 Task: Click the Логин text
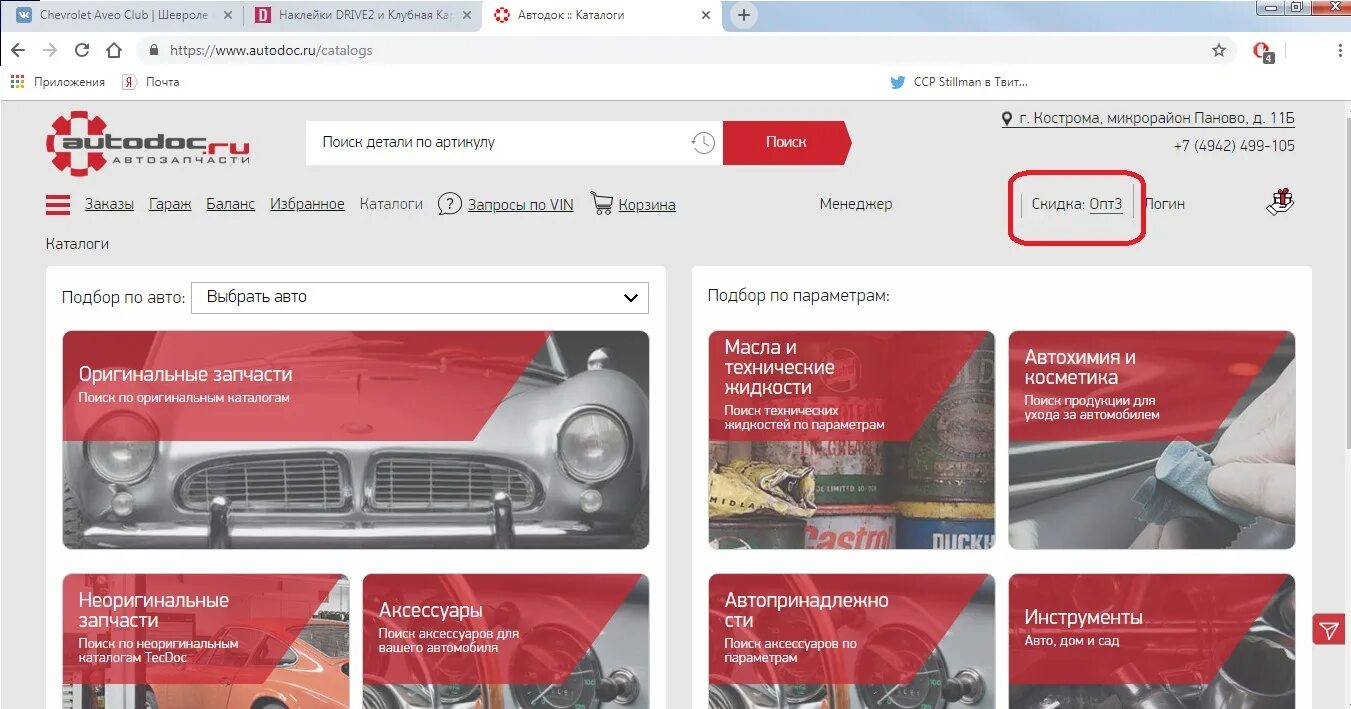[1165, 204]
